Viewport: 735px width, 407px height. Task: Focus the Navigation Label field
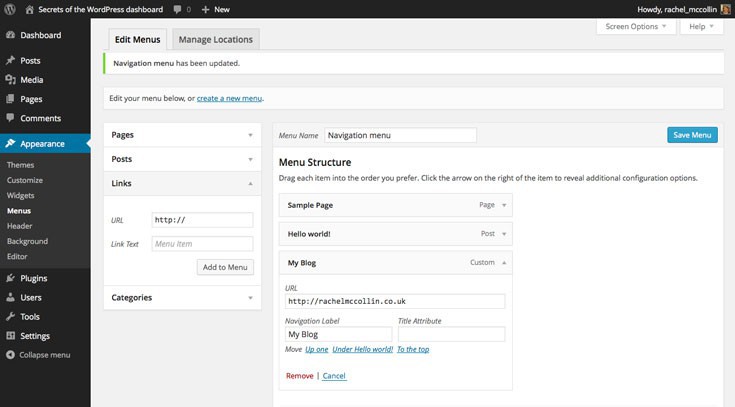(338, 334)
